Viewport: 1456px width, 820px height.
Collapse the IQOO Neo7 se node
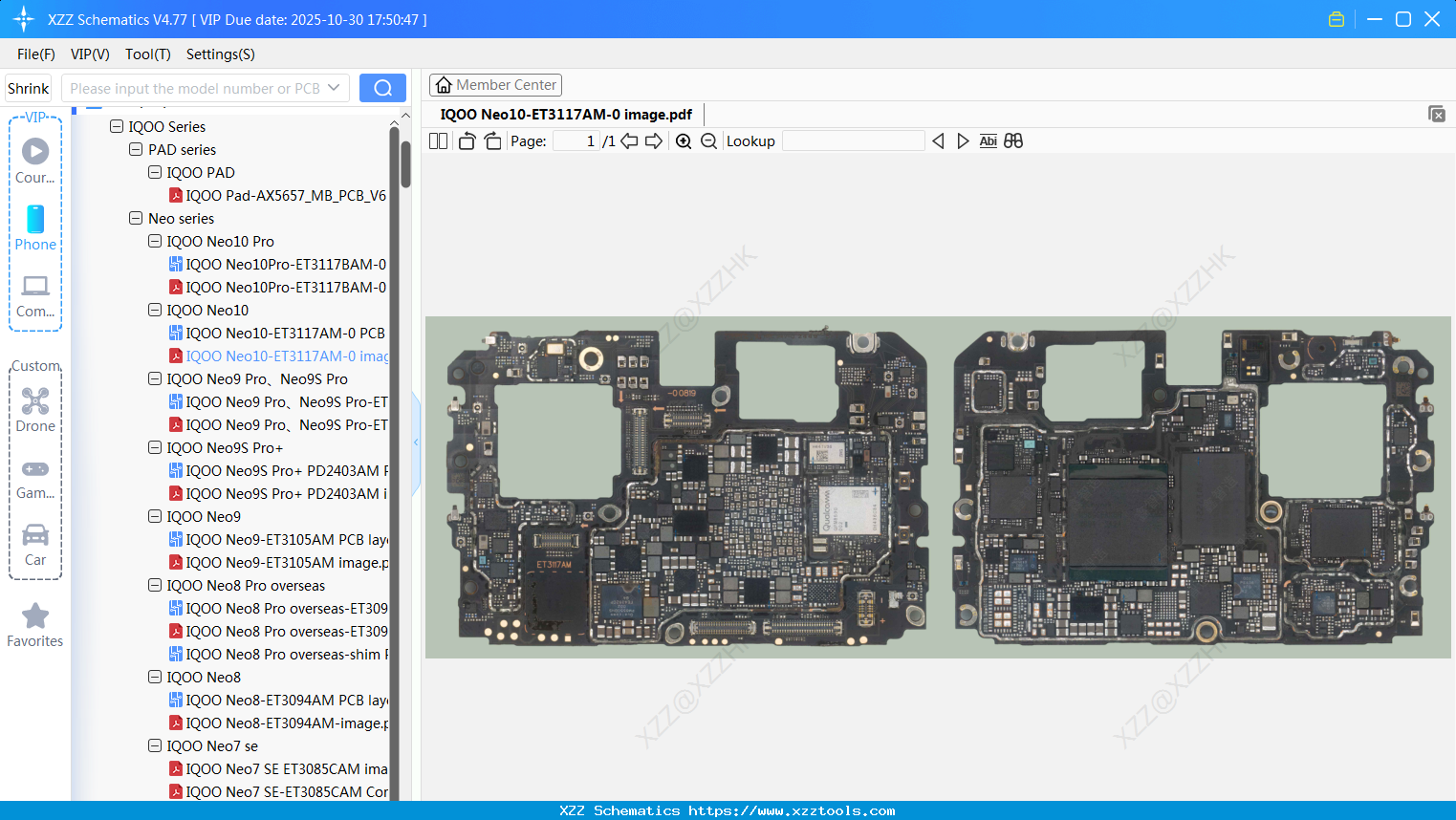pyautogui.click(x=155, y=745)
